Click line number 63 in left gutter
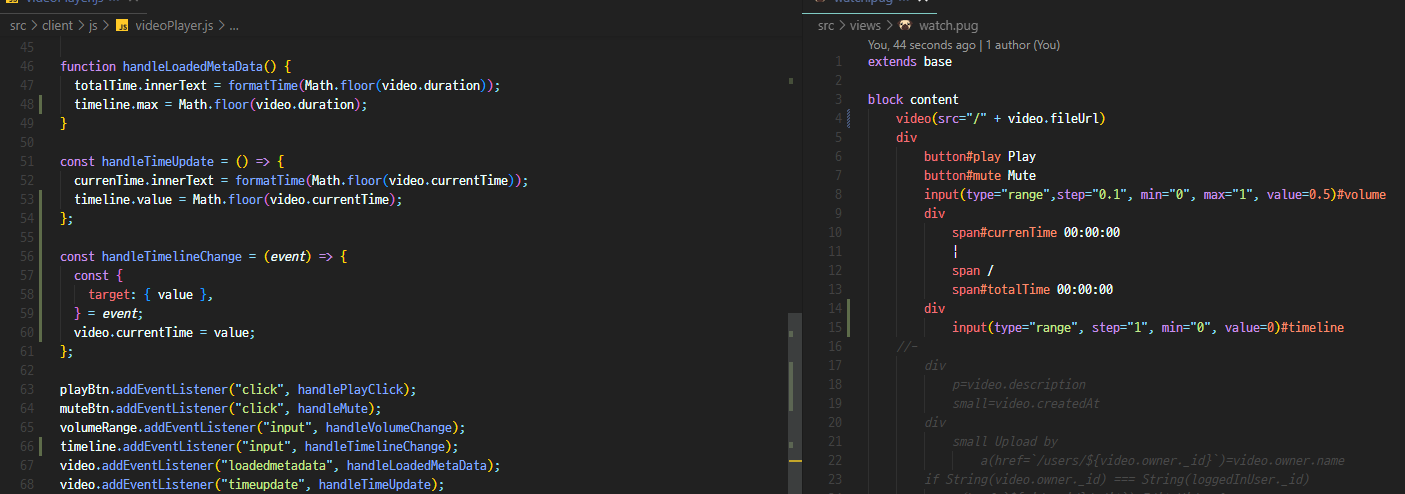 click(27, 389)
